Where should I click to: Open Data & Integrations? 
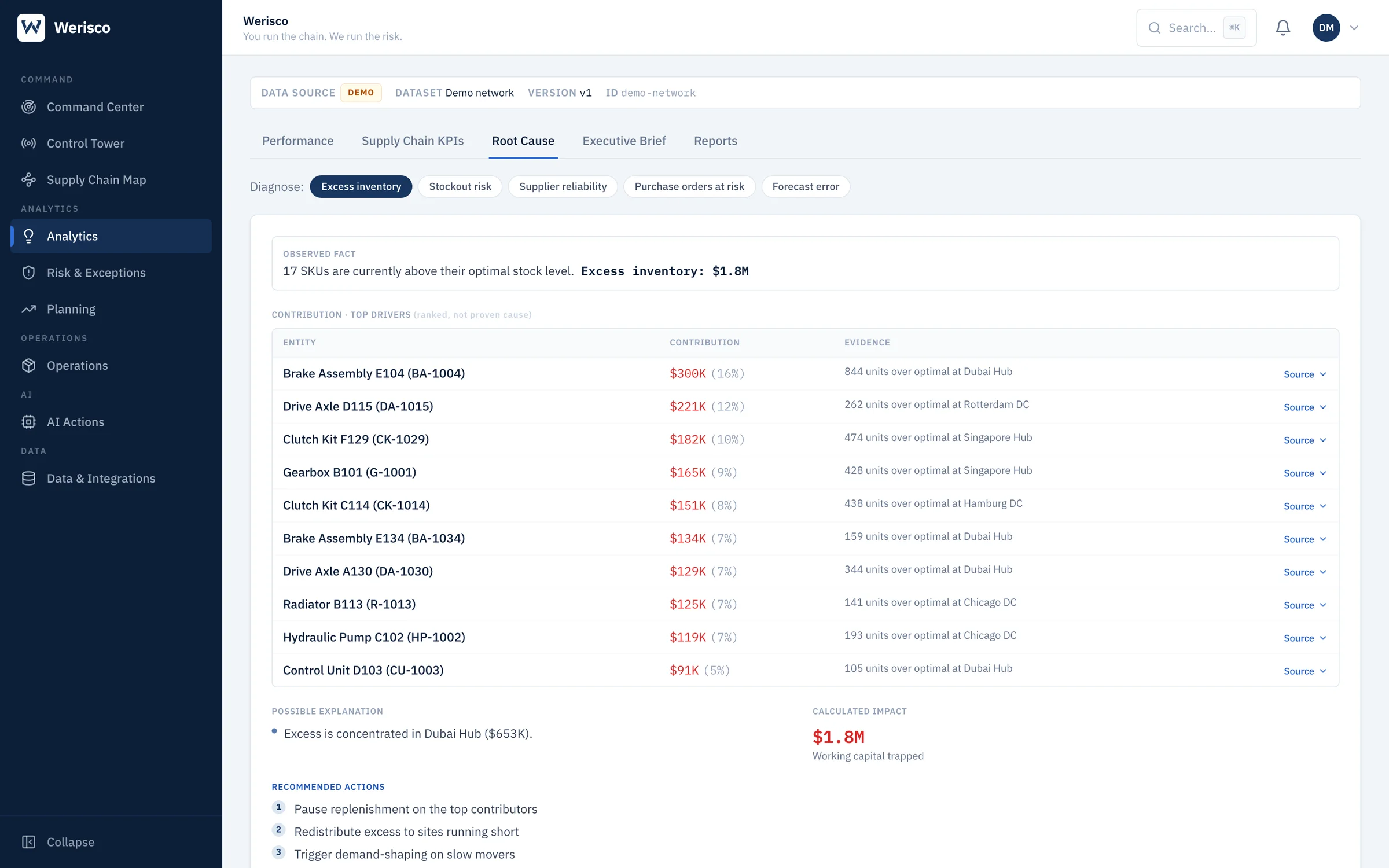(111, 479)
